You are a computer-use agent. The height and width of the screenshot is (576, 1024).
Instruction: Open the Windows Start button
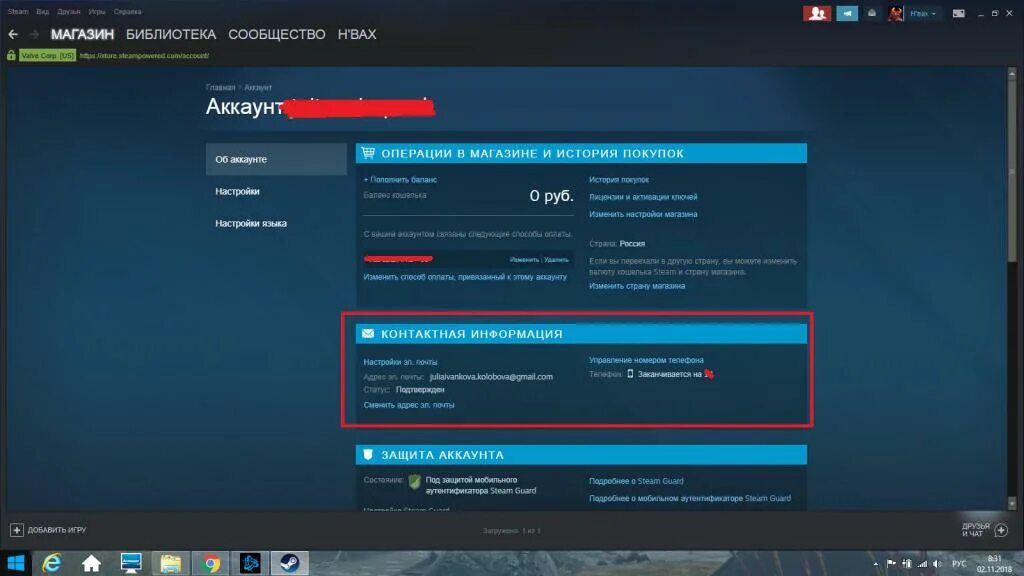pos(16,563)
